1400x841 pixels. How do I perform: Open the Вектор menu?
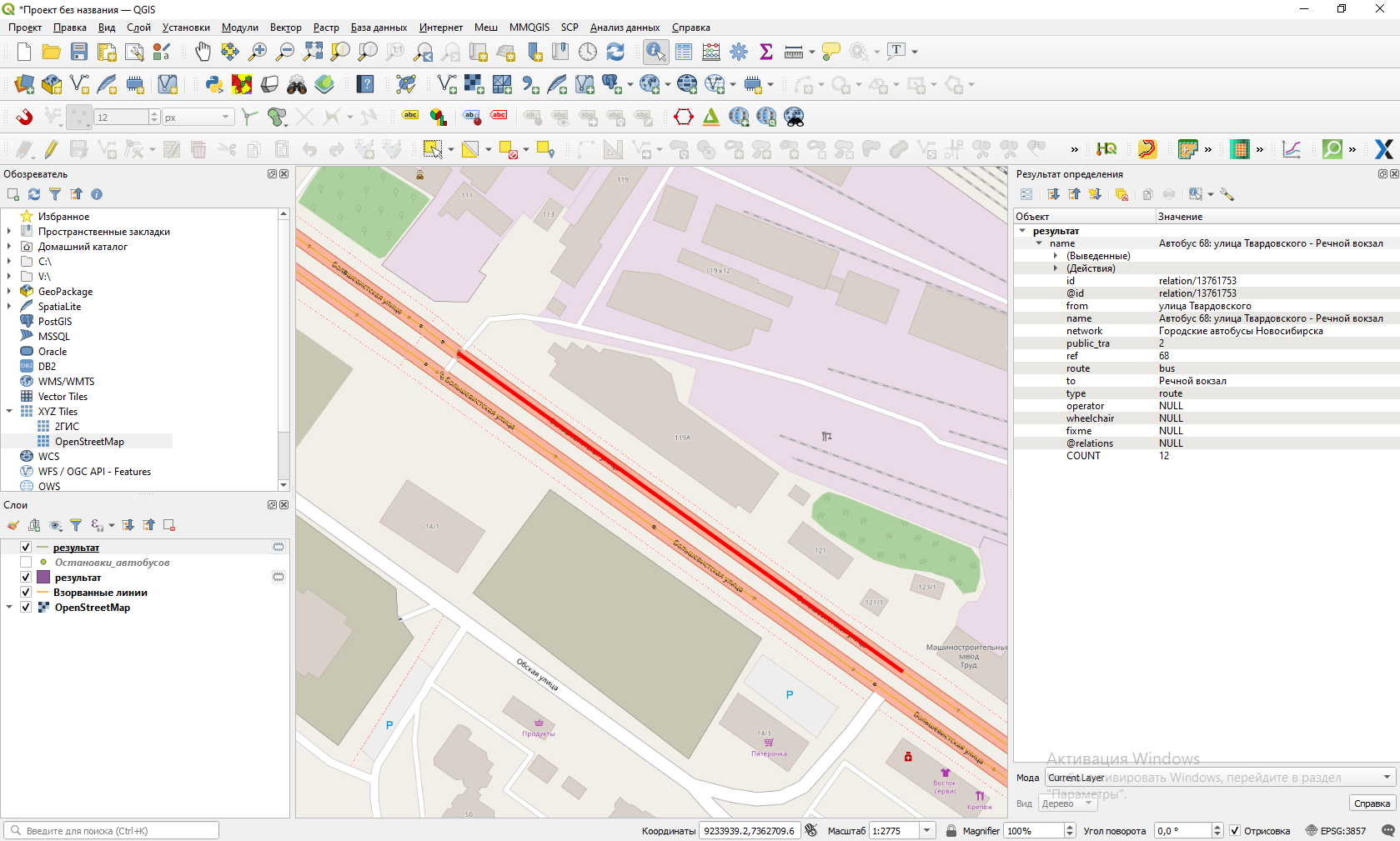[285, 28]
